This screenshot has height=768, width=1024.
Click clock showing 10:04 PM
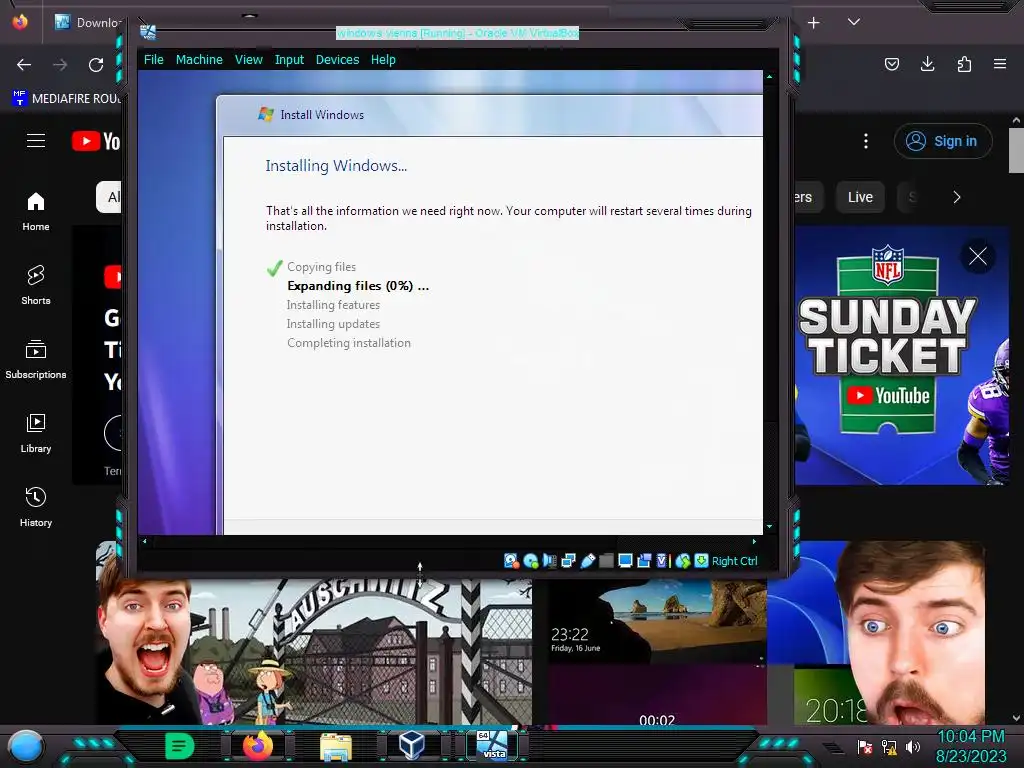coord(971,737)
